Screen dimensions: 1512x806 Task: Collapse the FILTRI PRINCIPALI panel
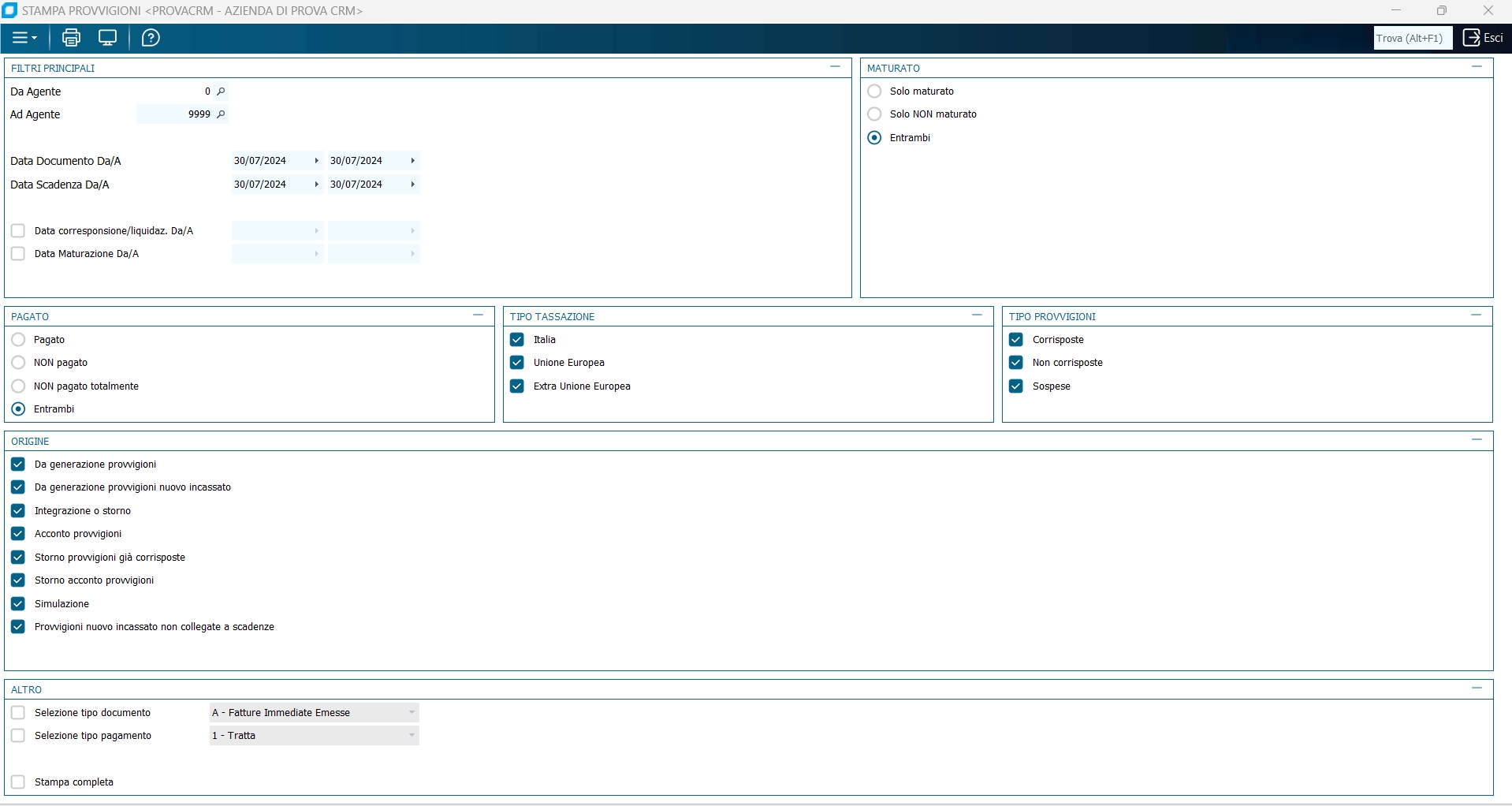click(x=836, y=67)
